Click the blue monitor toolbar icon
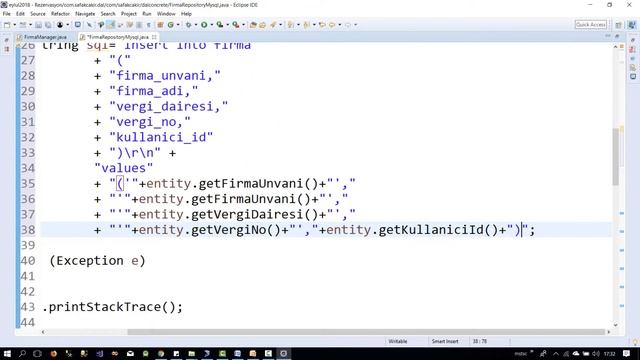Screen dimensions: 640x360 pyautogui.click(x=78, y=25)
